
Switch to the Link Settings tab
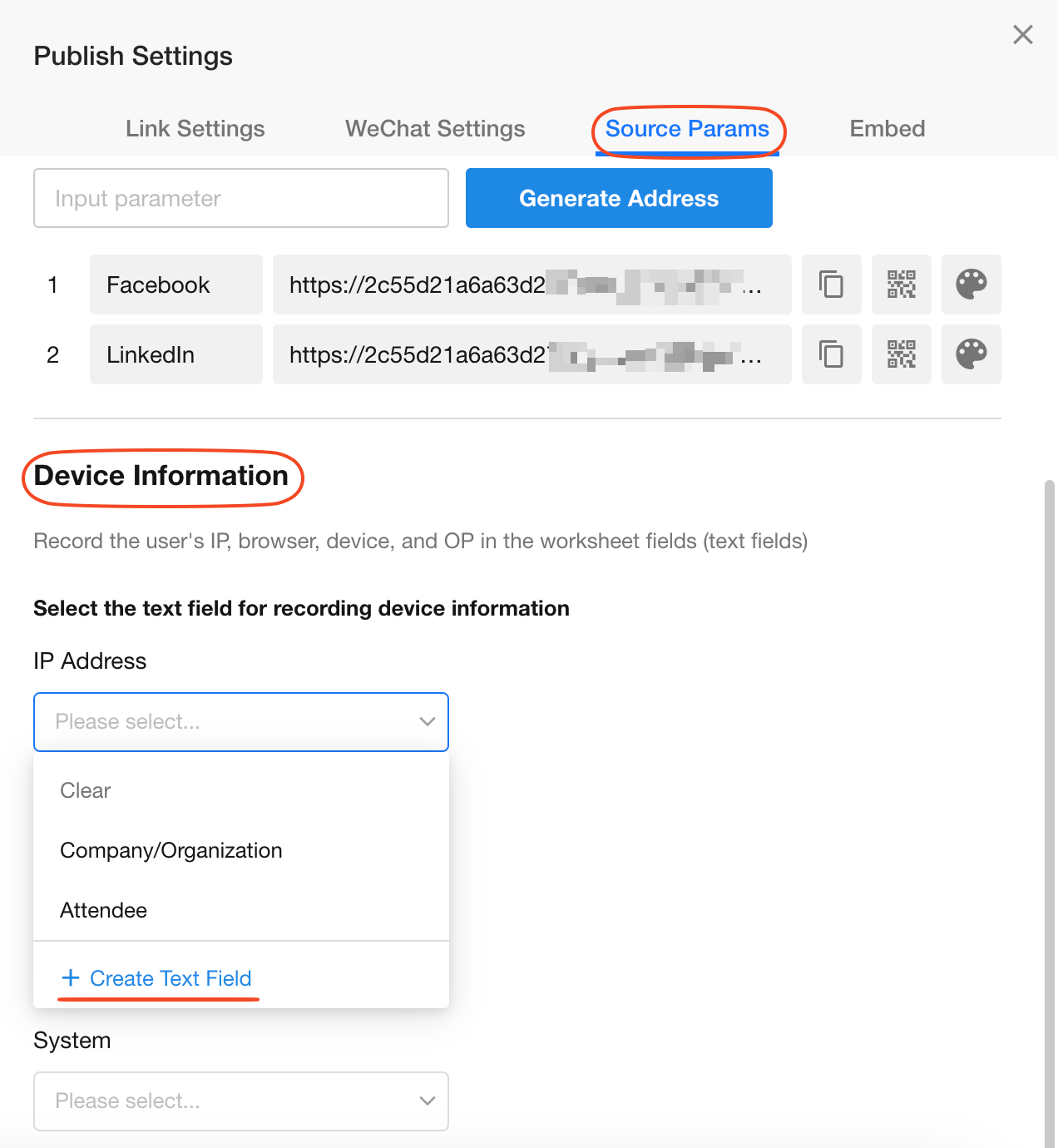click(195, 129)
